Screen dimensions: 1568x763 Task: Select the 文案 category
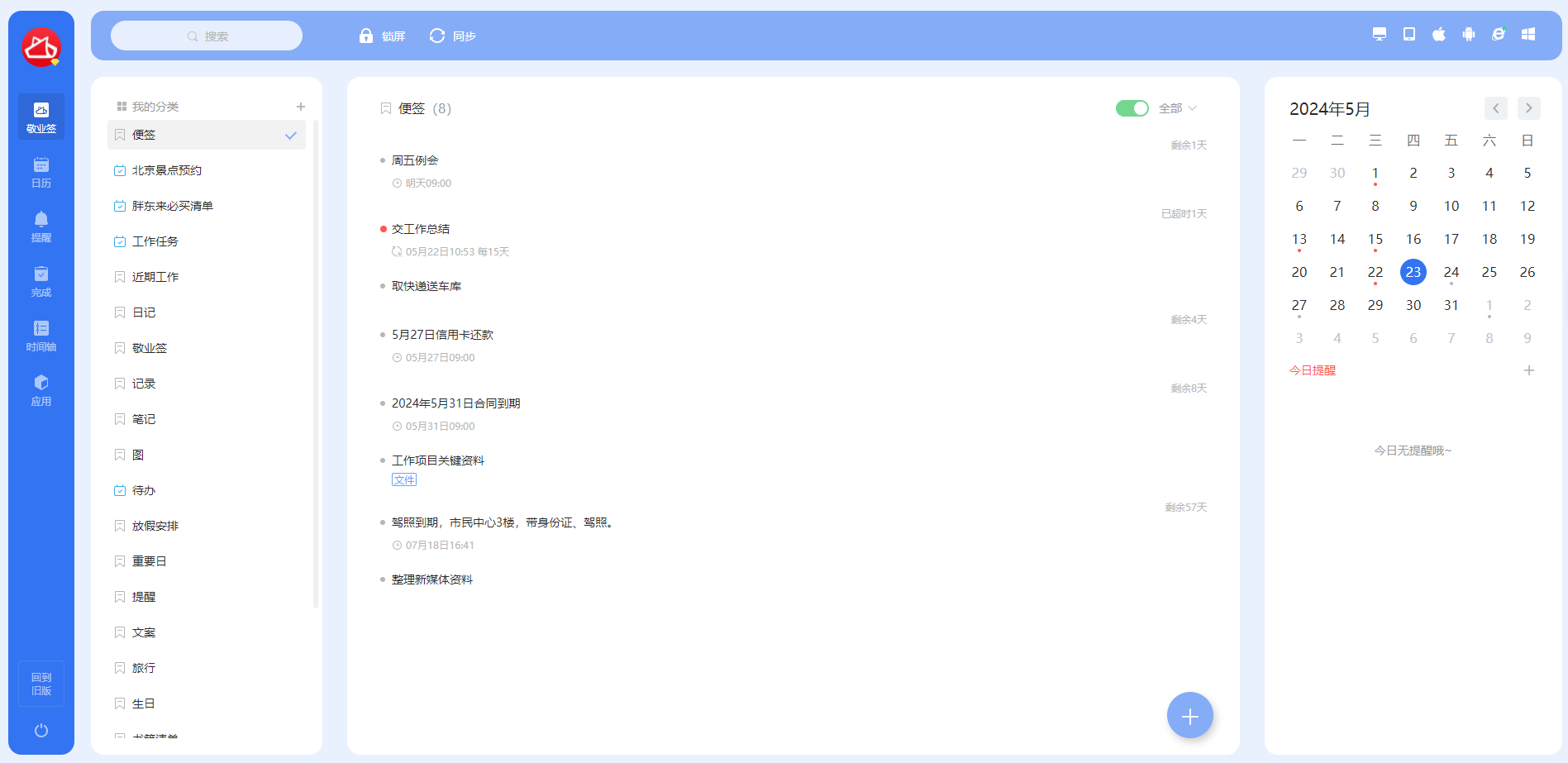click(207, 632)
